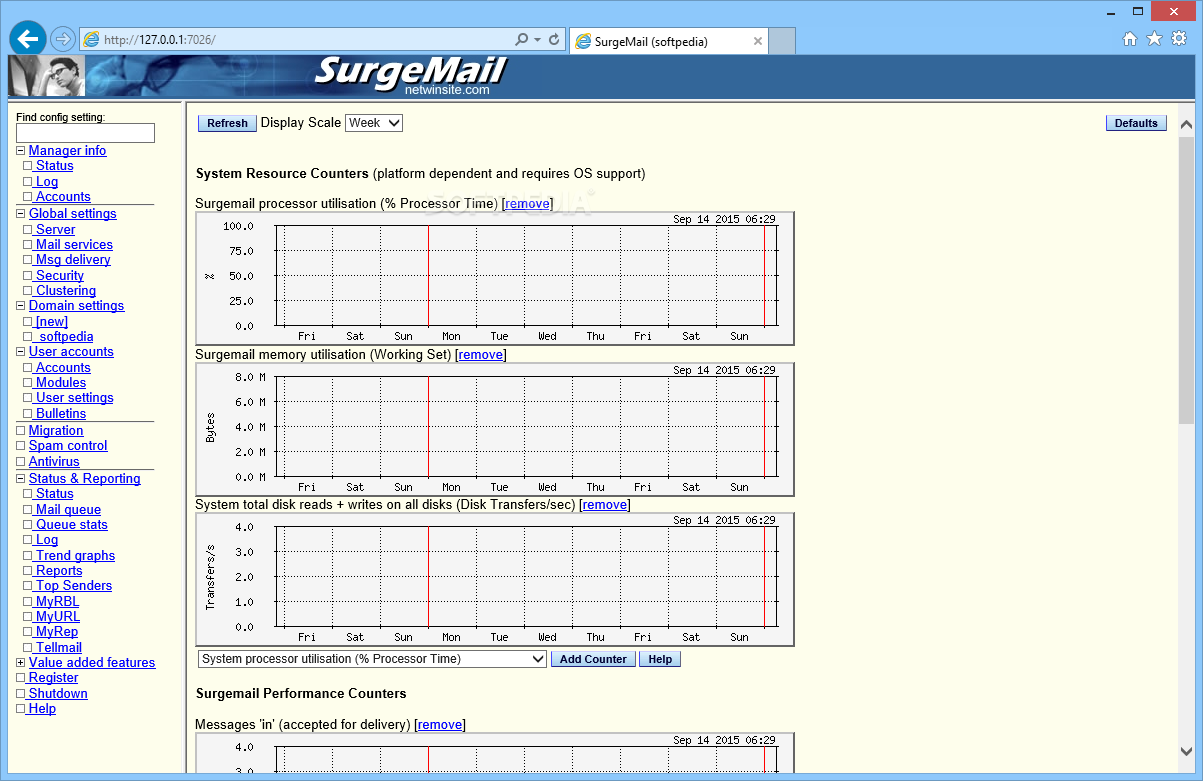Expand the Value added features section

click(20, 663)
